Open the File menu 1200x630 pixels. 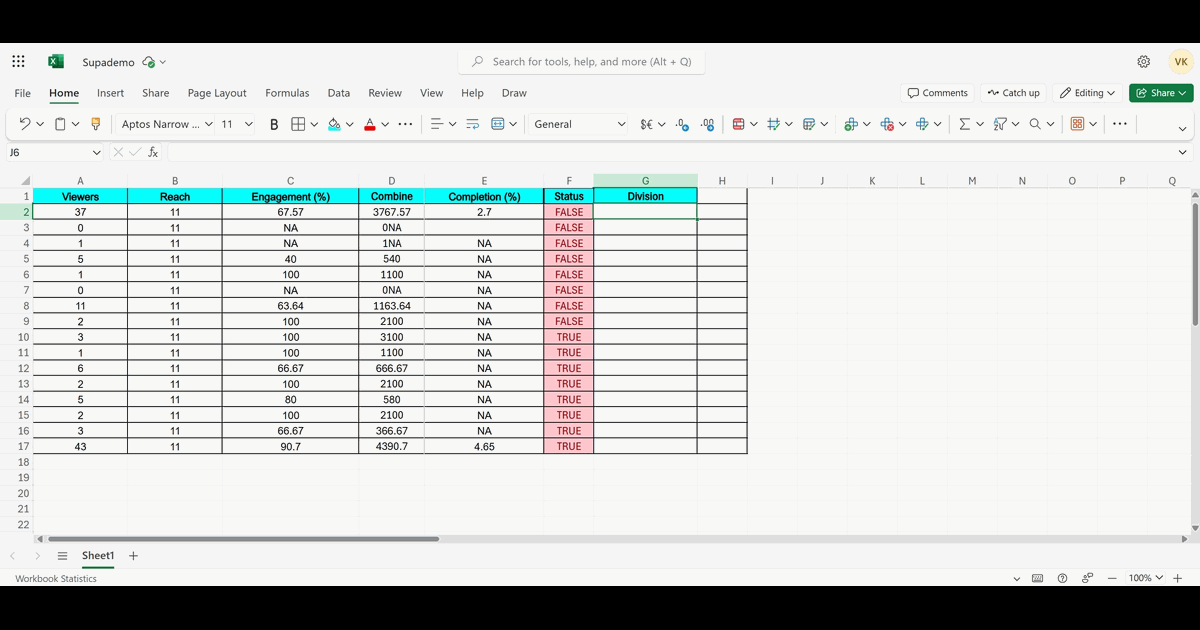pyautogui.click(x=23, y=93)
